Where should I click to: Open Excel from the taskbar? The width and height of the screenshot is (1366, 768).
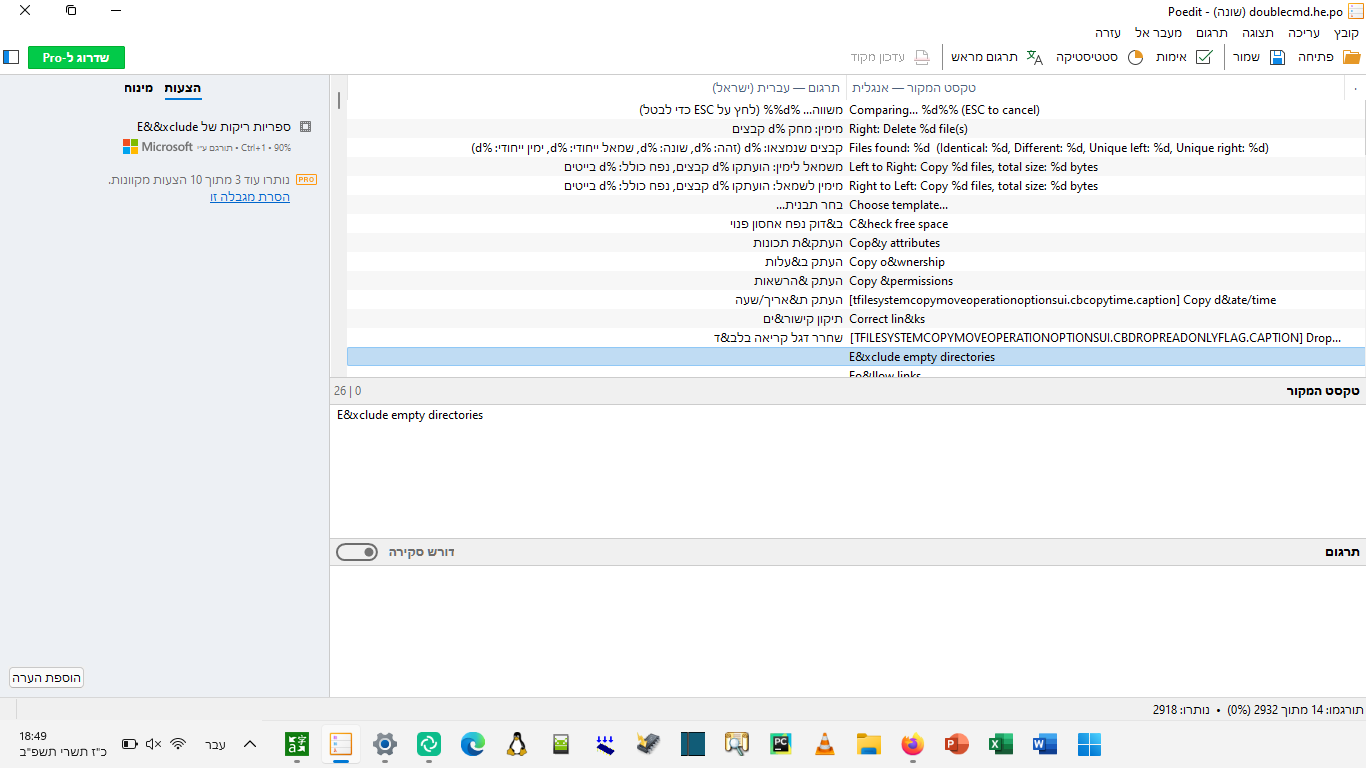[x=1000, y=744]
